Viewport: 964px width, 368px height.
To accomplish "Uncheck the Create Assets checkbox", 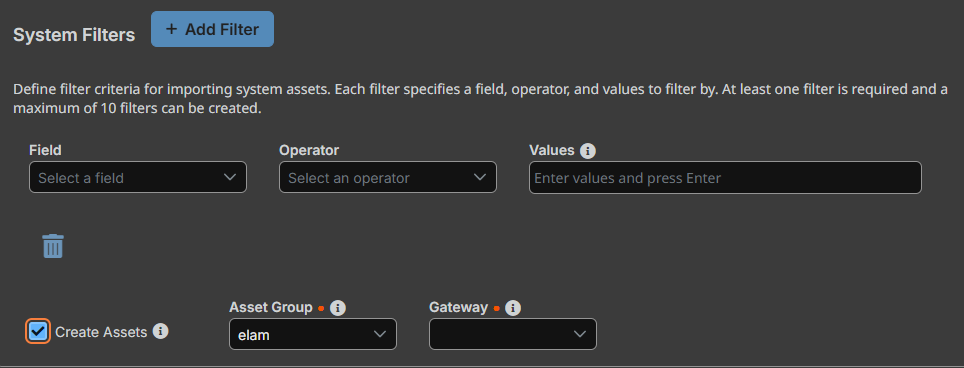I will click(x=38, y=332).
